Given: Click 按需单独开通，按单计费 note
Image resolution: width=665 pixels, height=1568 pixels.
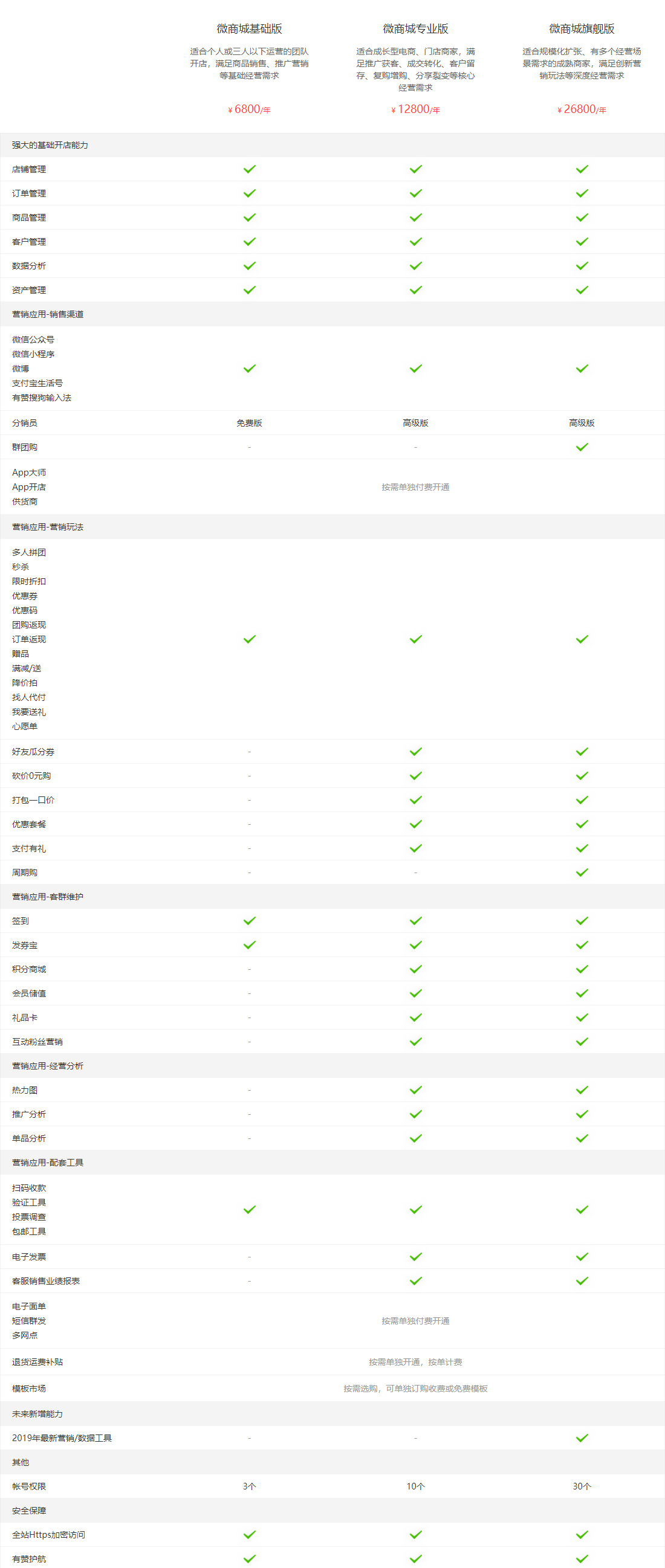Looking at the screenshot, I should point(415,1361).
